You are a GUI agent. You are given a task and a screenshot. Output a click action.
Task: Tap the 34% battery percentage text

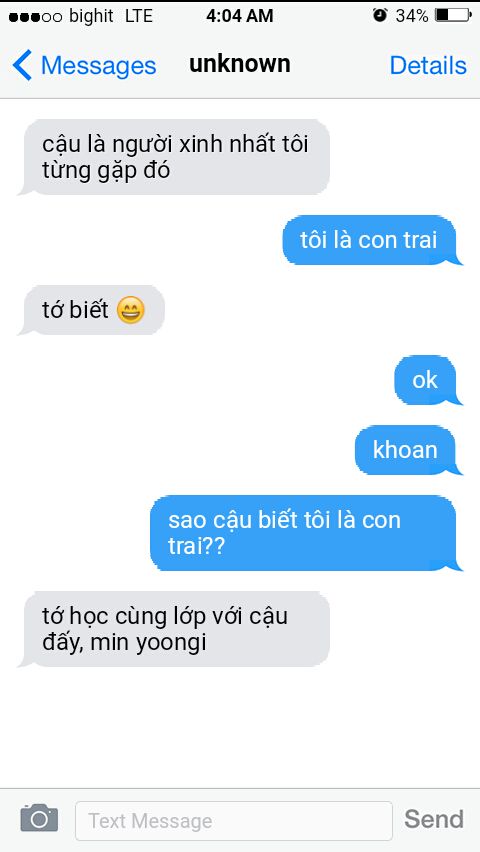tap(412, 16)
